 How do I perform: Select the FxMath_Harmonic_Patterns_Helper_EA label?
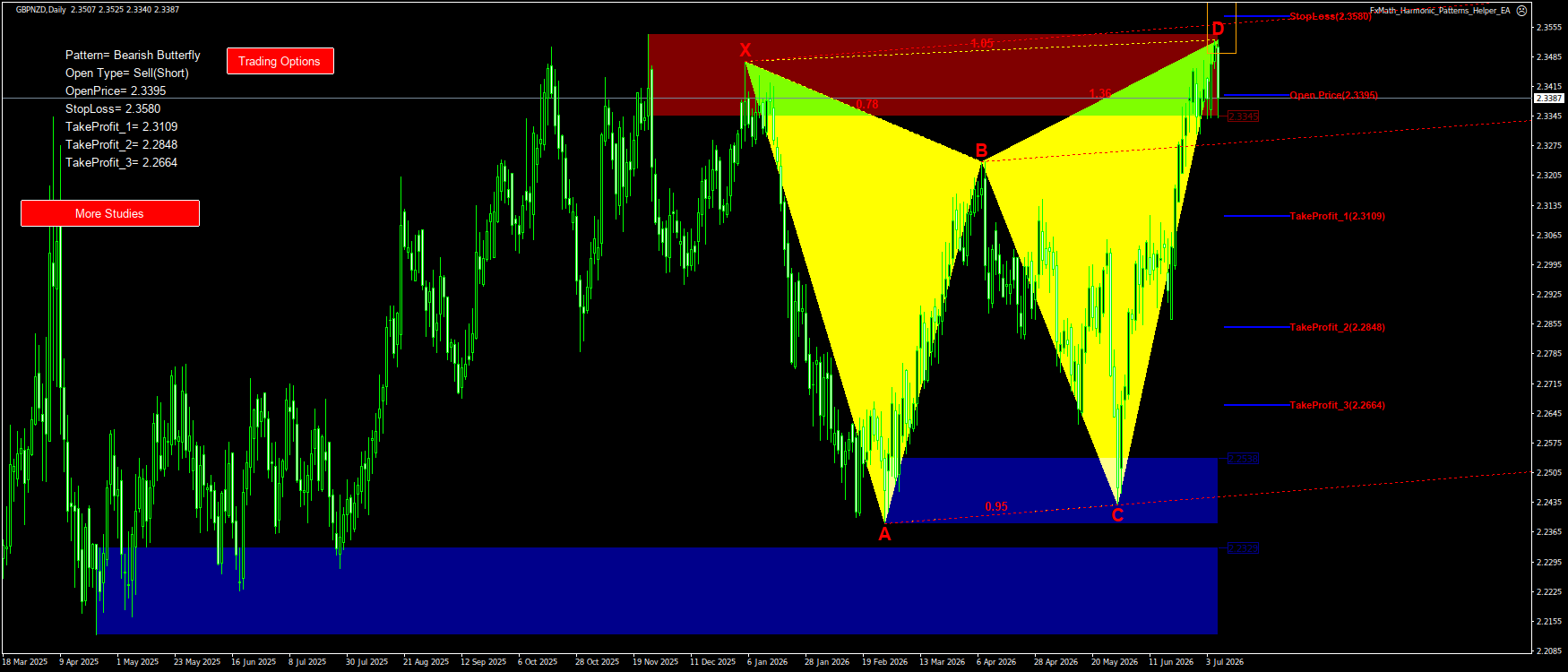[1440, 11]
